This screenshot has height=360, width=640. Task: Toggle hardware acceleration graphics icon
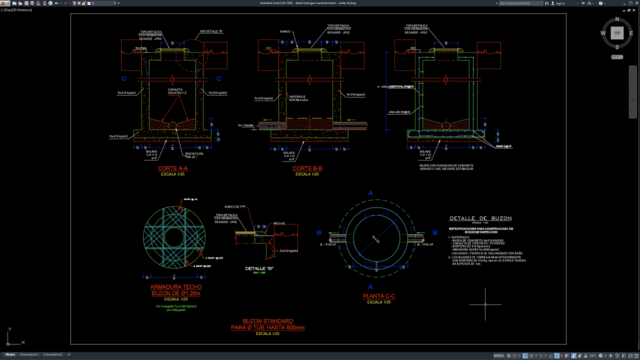coord(623,356)
